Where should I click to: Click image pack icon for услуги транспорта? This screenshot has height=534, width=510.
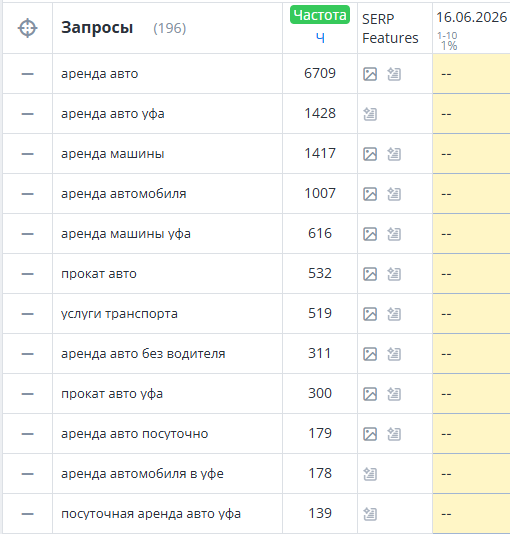[x=370, y=314]
